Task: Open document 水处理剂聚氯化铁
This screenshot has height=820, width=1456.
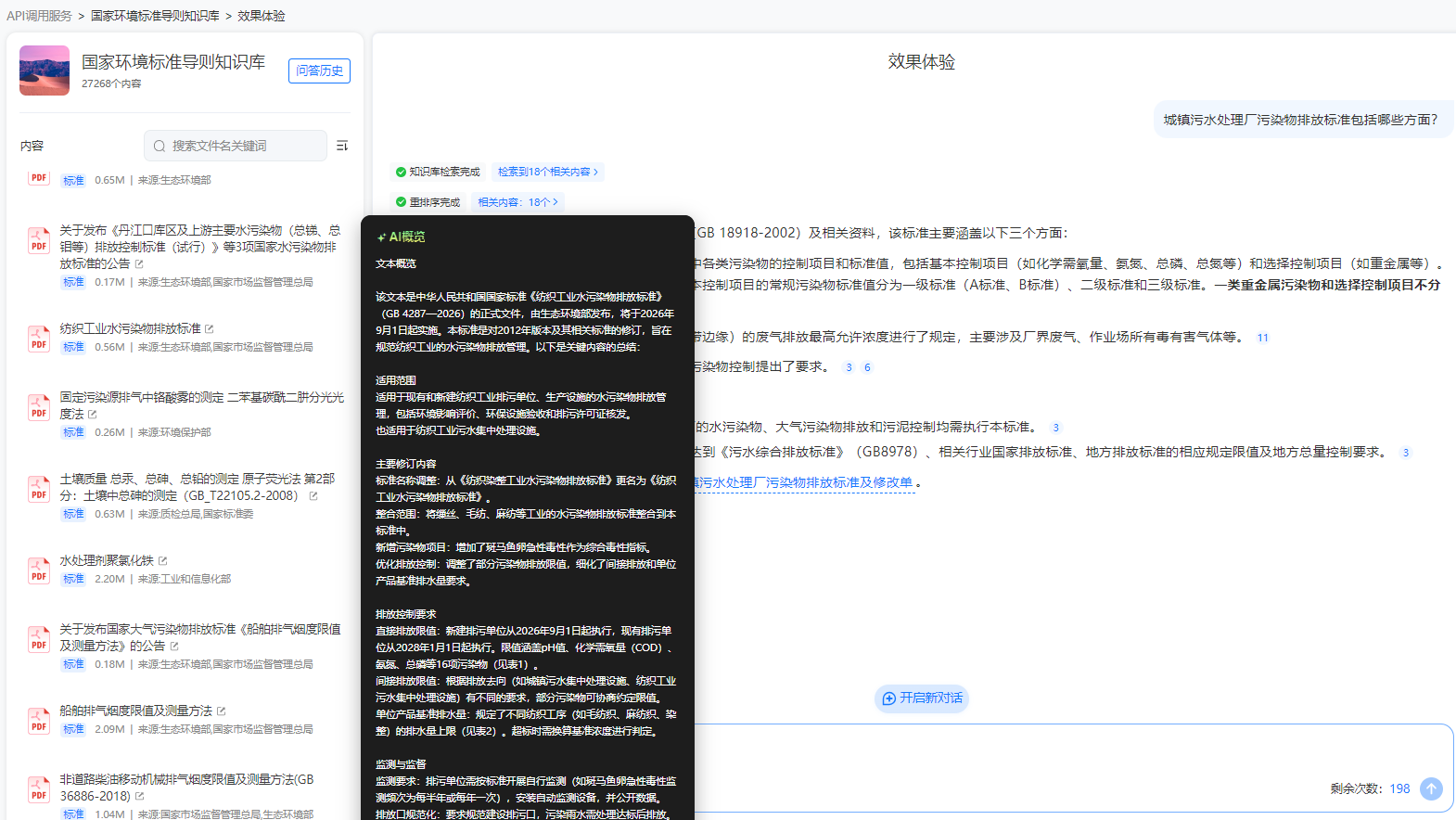Action: pos(107,560)
